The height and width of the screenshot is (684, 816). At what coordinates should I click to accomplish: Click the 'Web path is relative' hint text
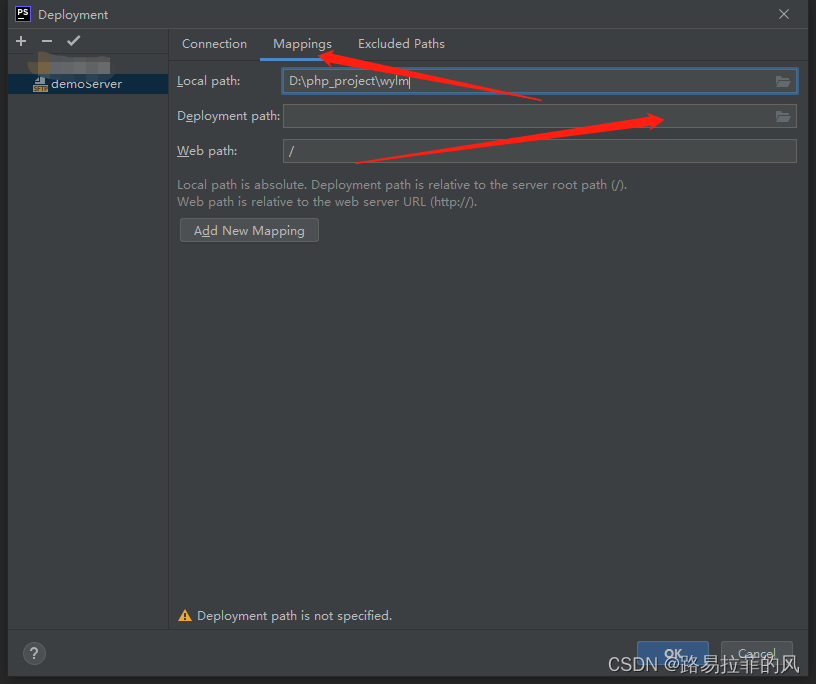coord(327,202)
